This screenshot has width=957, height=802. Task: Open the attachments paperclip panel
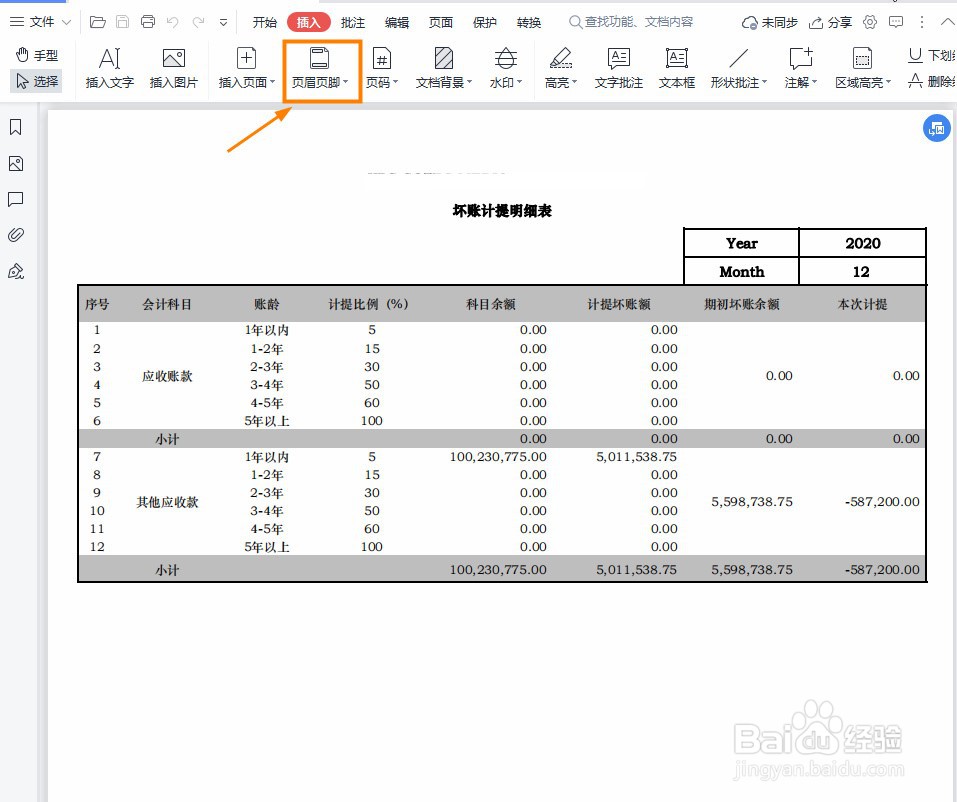tap(16, 235)
